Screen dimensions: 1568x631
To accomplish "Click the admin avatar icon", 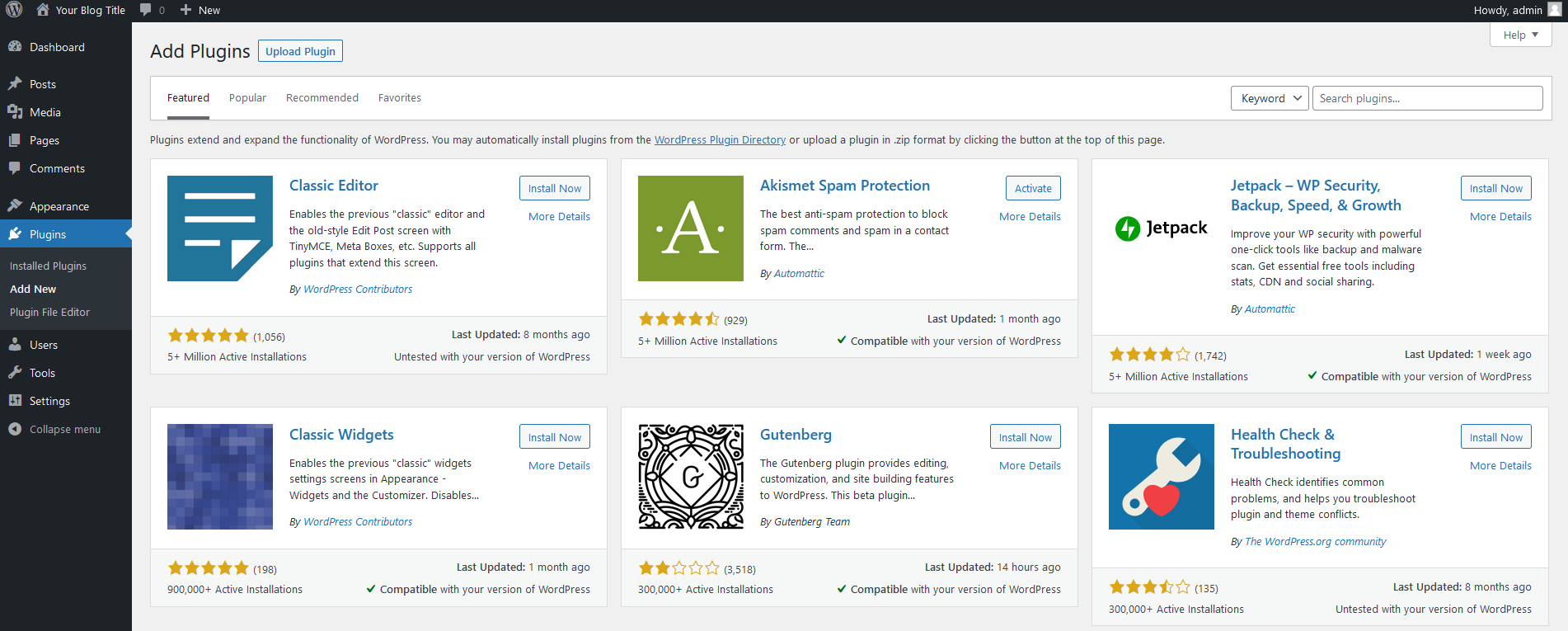I will (x=1555, y=10).
